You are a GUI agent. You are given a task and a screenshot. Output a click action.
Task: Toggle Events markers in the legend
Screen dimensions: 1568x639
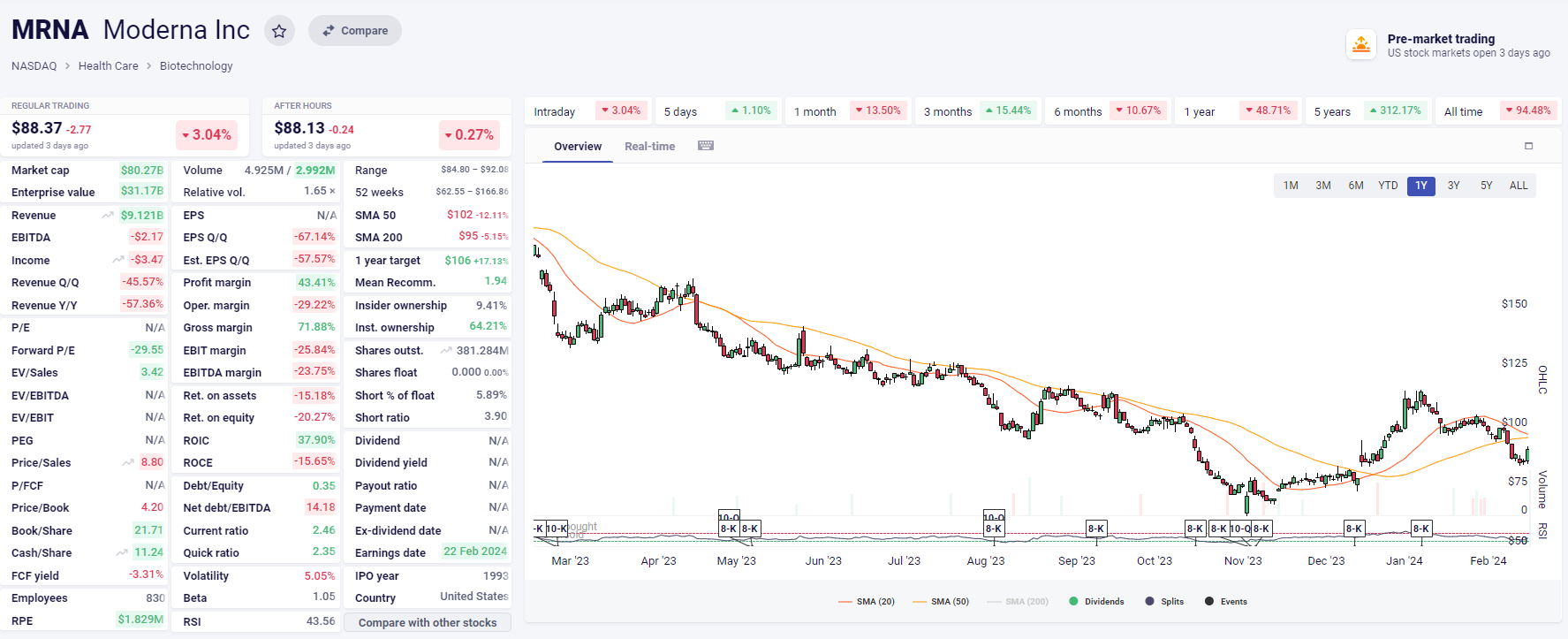[x=1226, y=602]
